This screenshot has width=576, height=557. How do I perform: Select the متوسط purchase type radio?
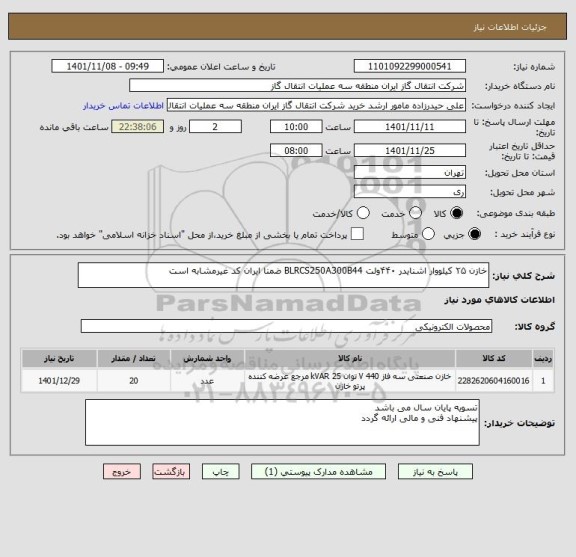pos(428,234)
